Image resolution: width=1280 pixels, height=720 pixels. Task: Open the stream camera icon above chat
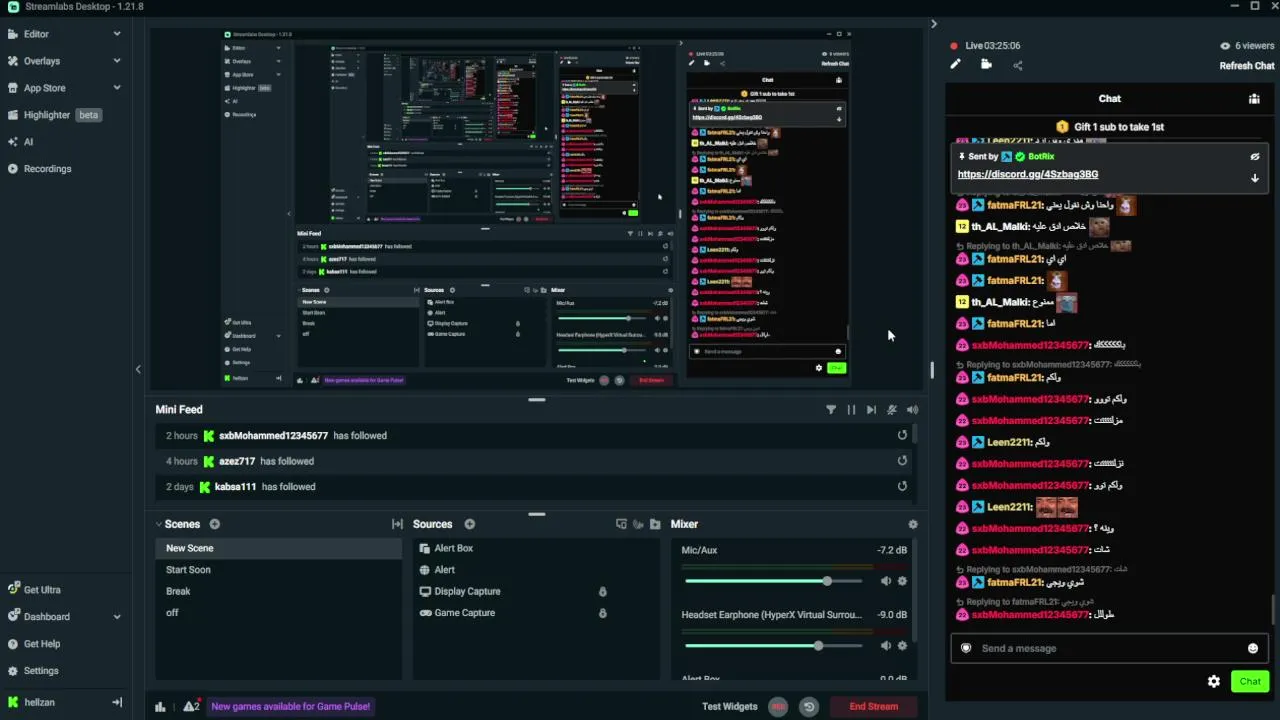click(x=986, y=65)
